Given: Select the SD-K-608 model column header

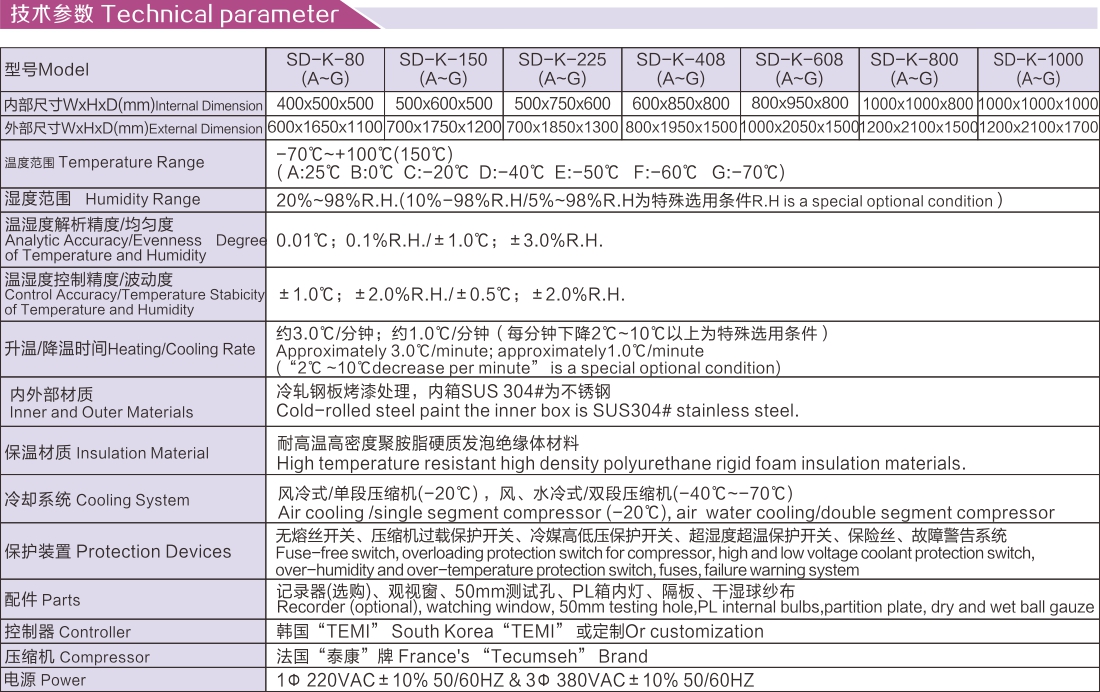Looking at the screenshot, I should click(799, 69).
